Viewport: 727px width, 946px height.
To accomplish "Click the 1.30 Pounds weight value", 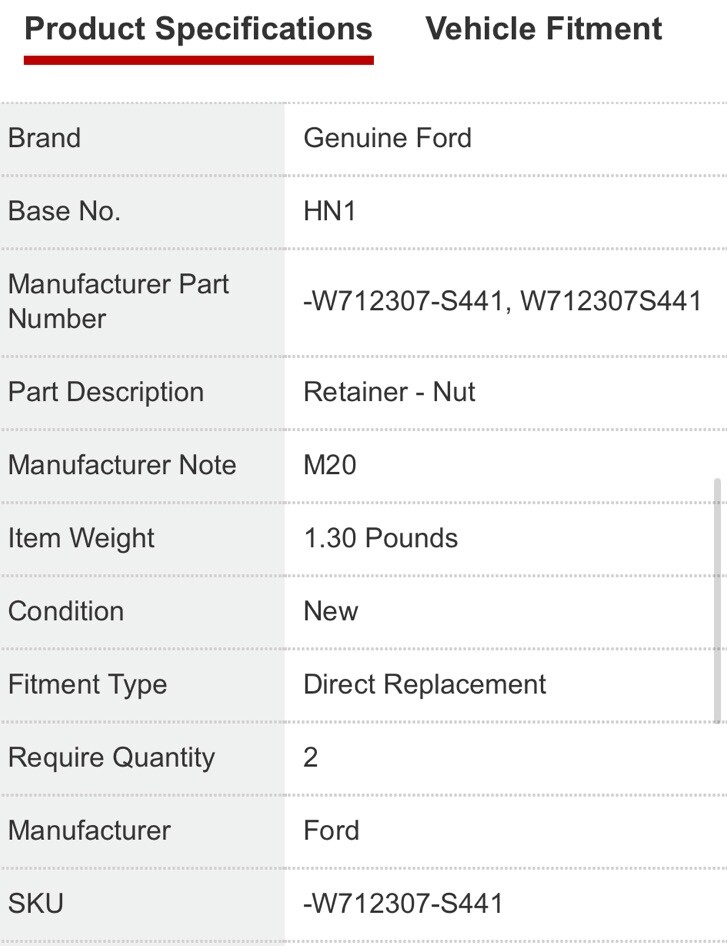I will point(380,538).
